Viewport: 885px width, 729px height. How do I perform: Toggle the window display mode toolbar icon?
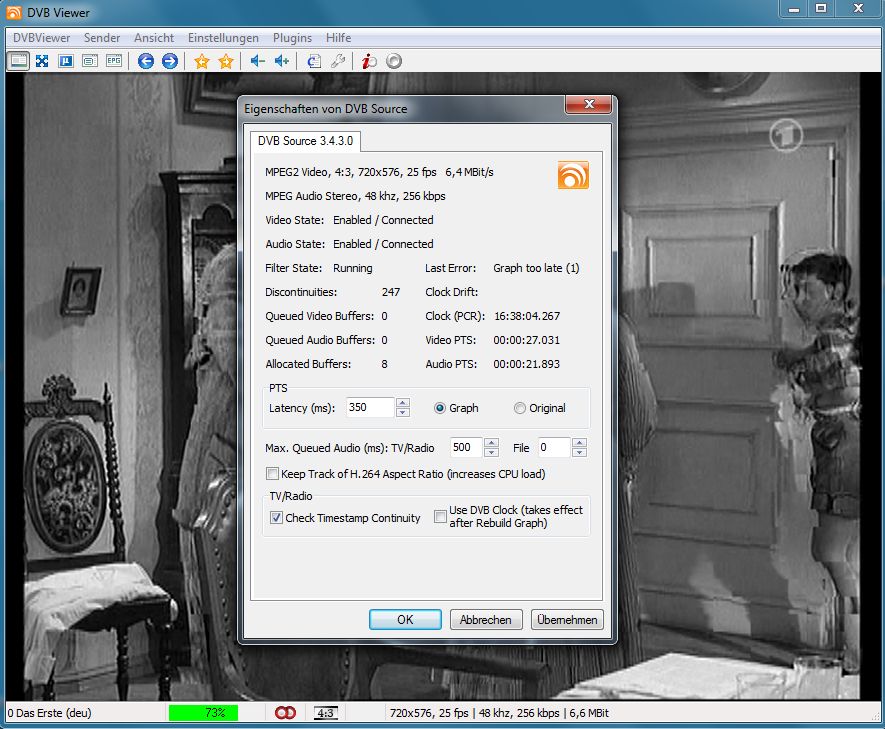tap(18, 60)
